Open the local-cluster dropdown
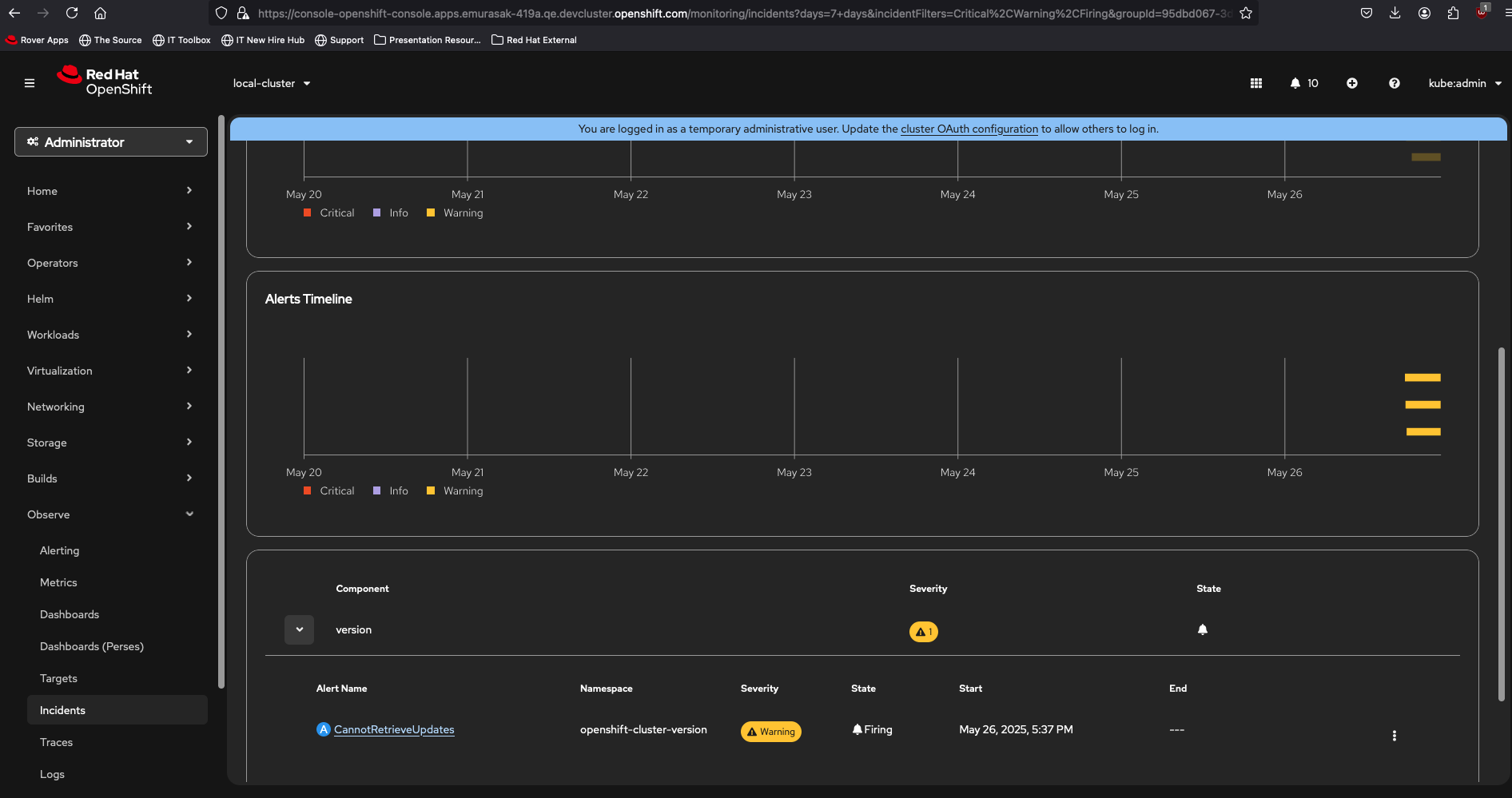This screenshot has height=798, width=1512. click(272, 83)
